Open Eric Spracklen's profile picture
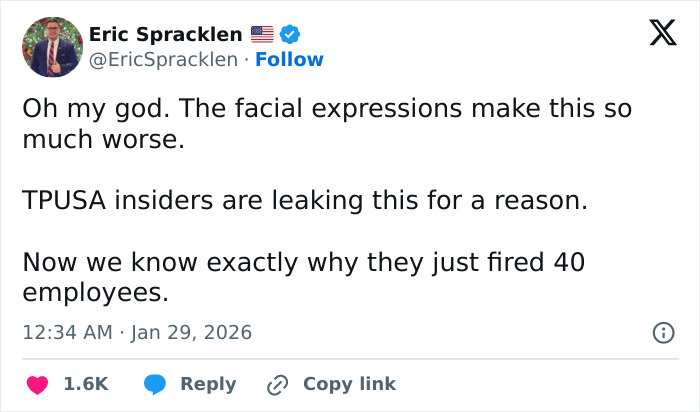The height and width of the screenshot is (412, 700). coord(51,47)
